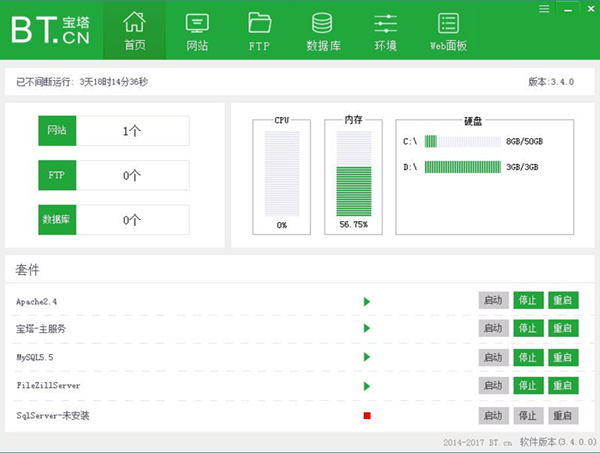
Task: Click 启动 for FileZillServer
Action: coord(493,386)
